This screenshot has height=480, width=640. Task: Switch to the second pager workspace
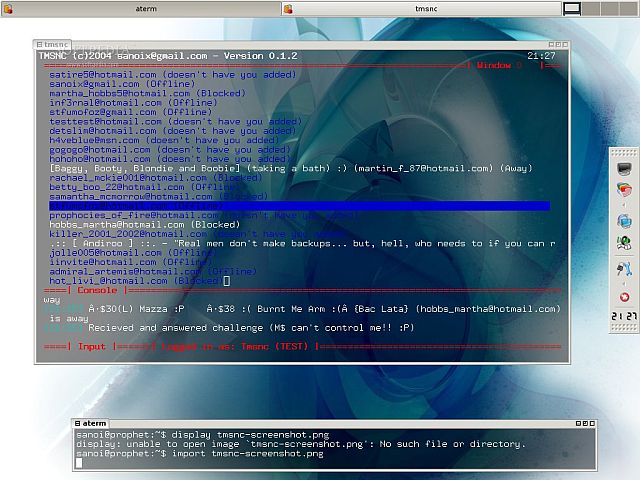point(593,8)
